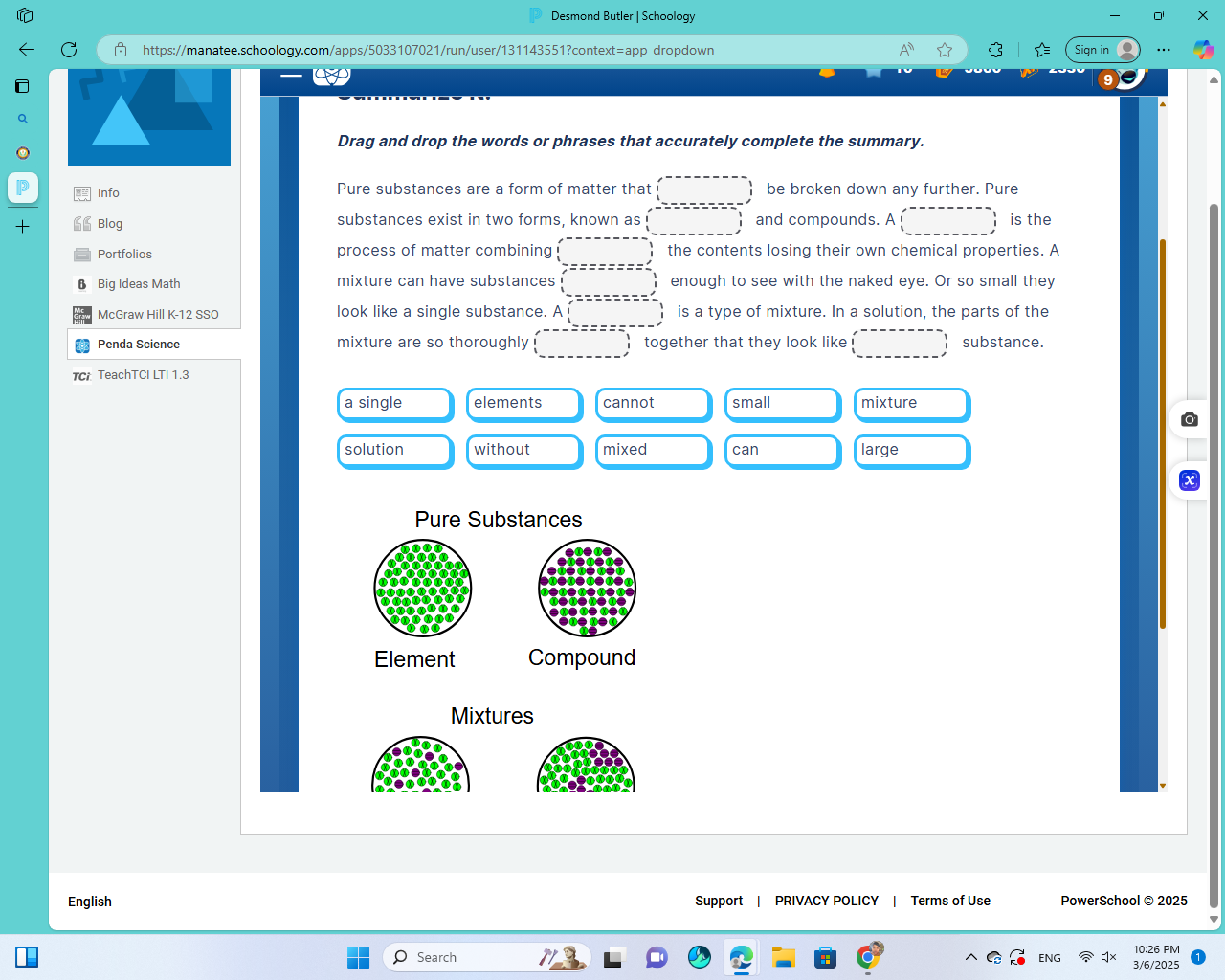Click the Portfolios icon in sidebar
The image size is (1225, 980).
click(x=82, y=255)
